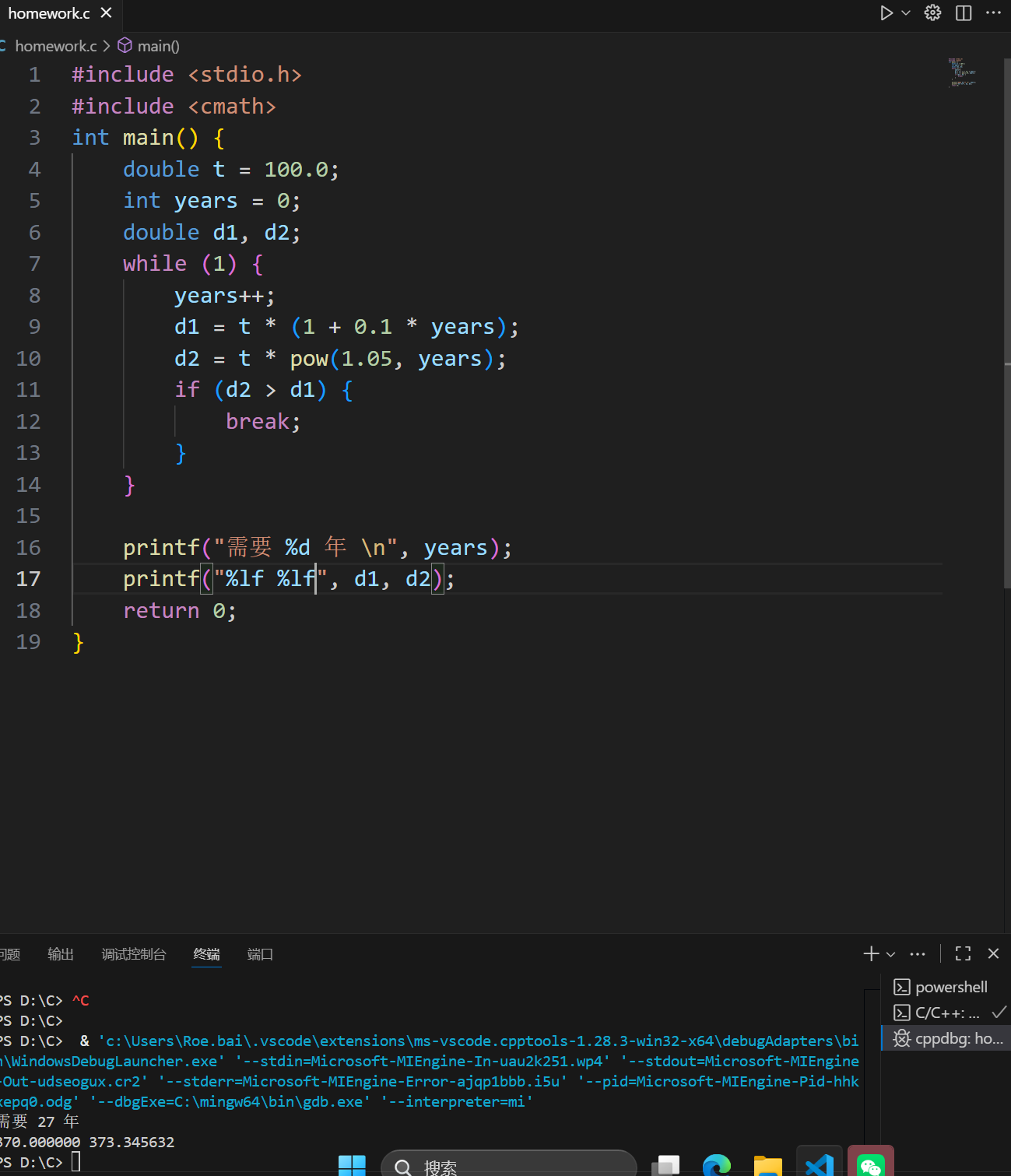Click homework.c in the breadcrumb

click(56, 46)
